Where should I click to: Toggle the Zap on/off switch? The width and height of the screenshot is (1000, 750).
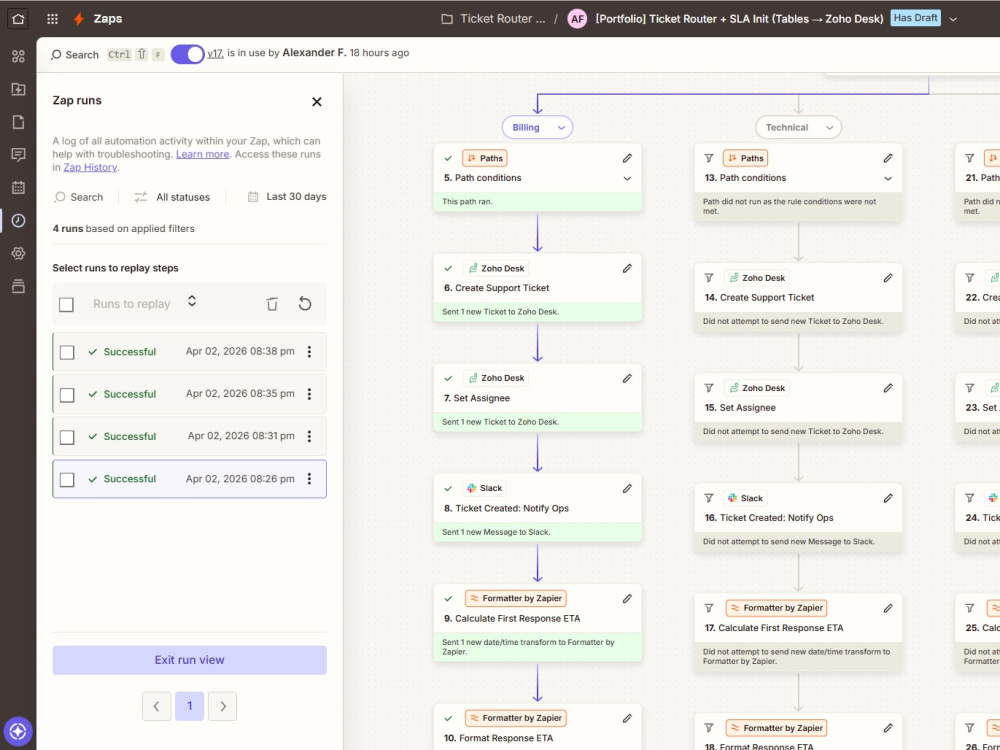point(187,54)
